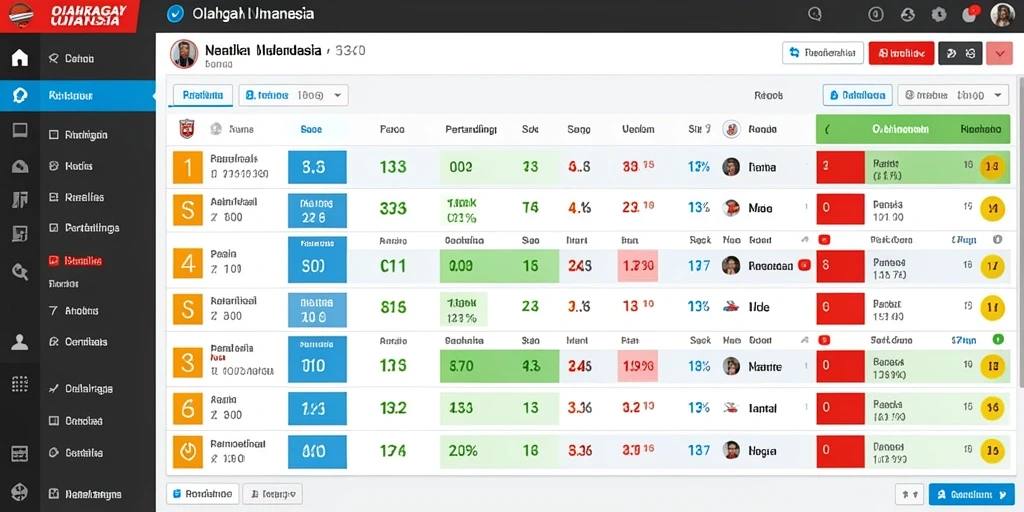Click the yellow circle badge in first row
Image resolution: width=1024 pixels, height=512 pixels.
992,167
